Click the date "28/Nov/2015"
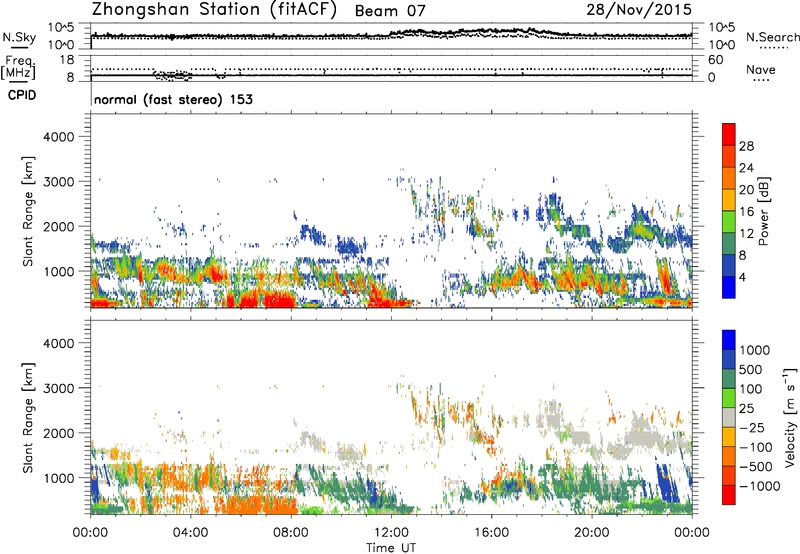Screen dimensions: 800x554 tap(639, 10)
